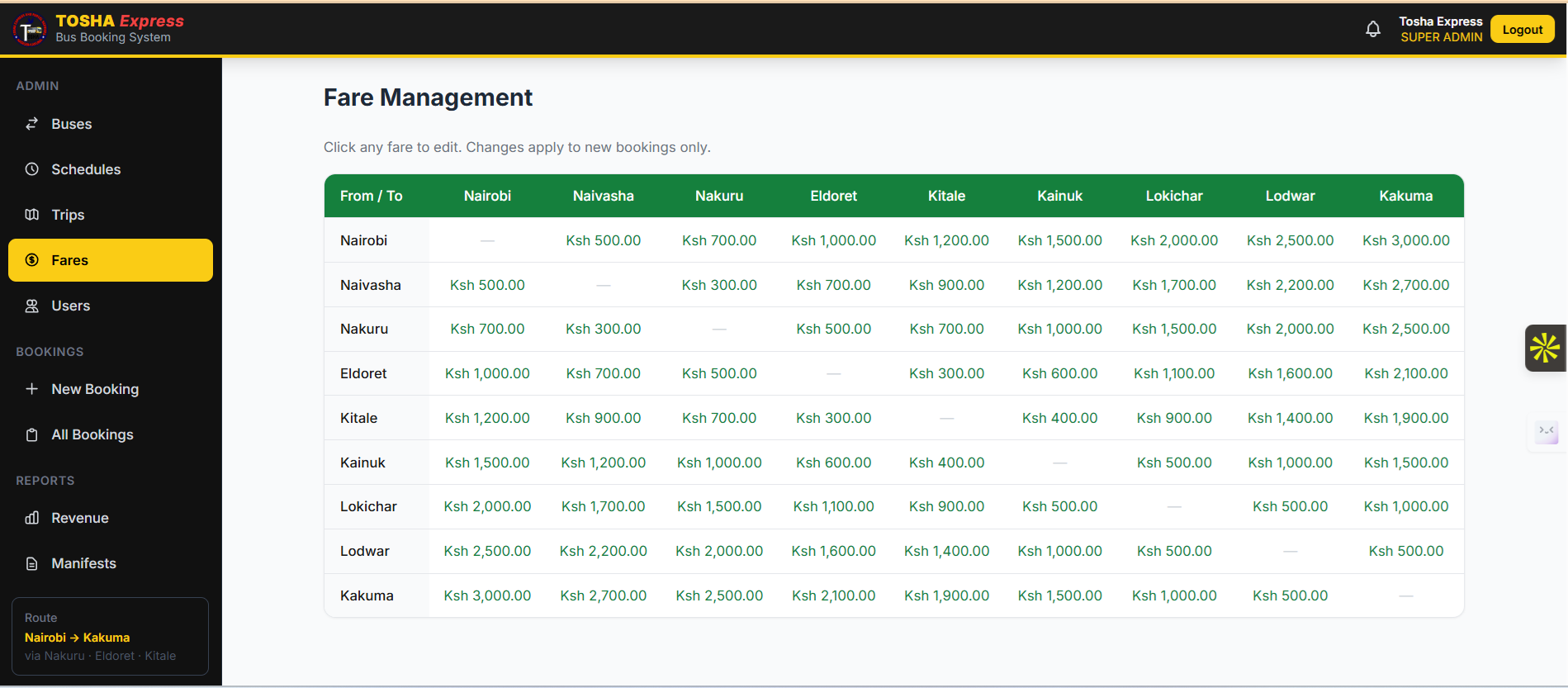Viewport: 1568px width, 688px height.
Task: Edit Nakuru to Eldoret fare Ksh 500.00
Action: coord(834,329)
